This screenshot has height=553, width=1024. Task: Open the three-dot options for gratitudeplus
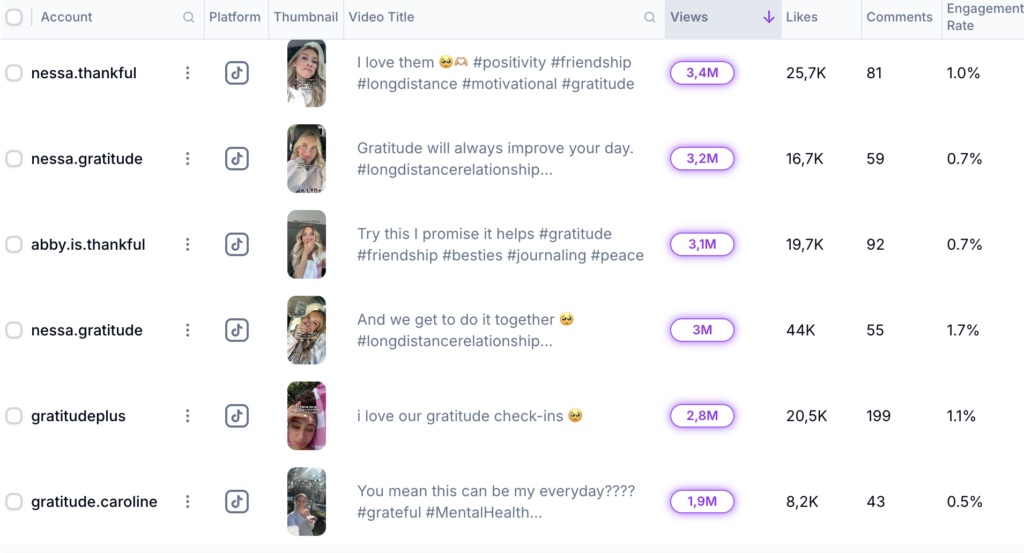(187, 416)
